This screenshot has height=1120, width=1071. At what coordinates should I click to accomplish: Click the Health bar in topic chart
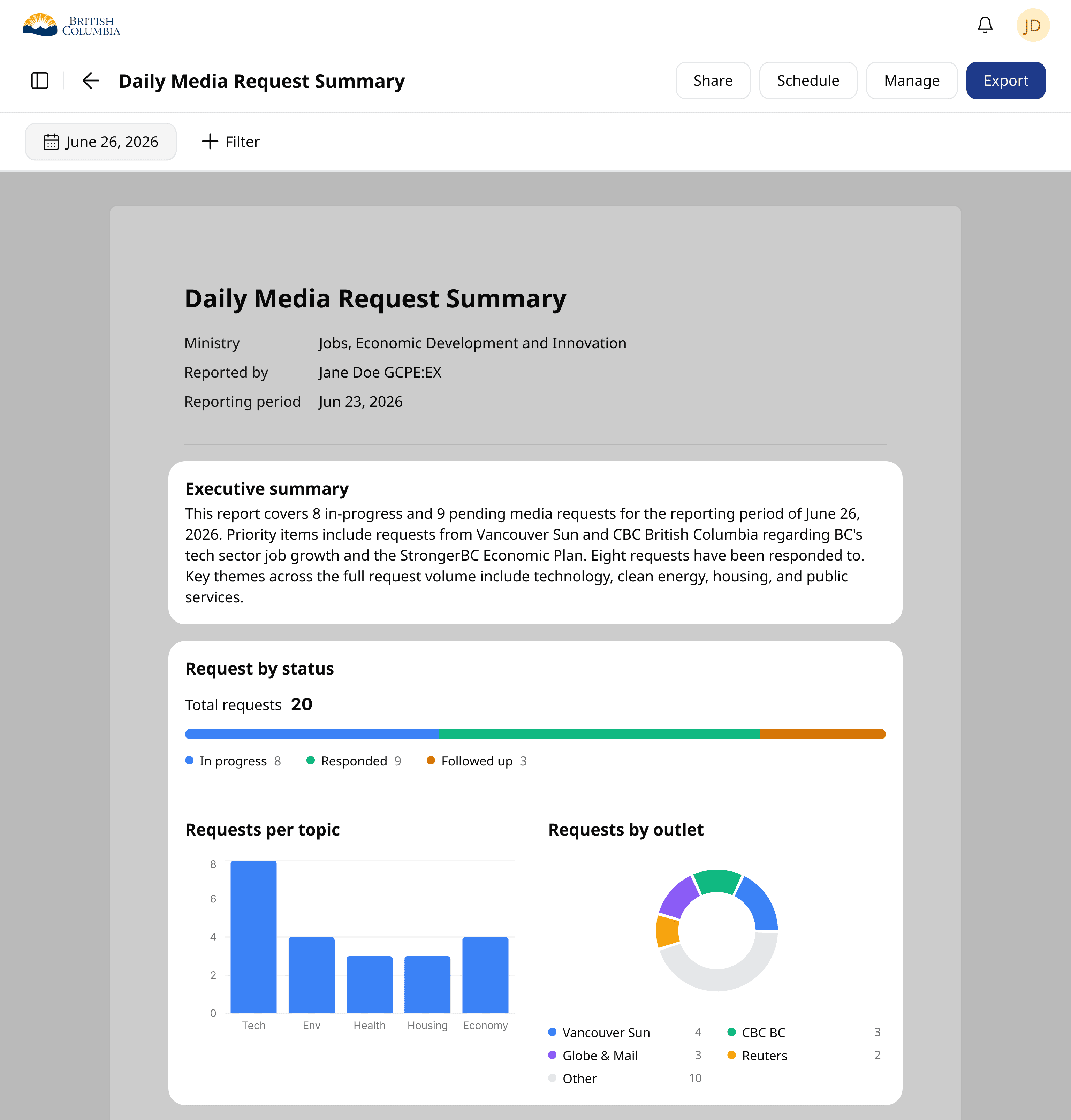click(x=369, y=985)
